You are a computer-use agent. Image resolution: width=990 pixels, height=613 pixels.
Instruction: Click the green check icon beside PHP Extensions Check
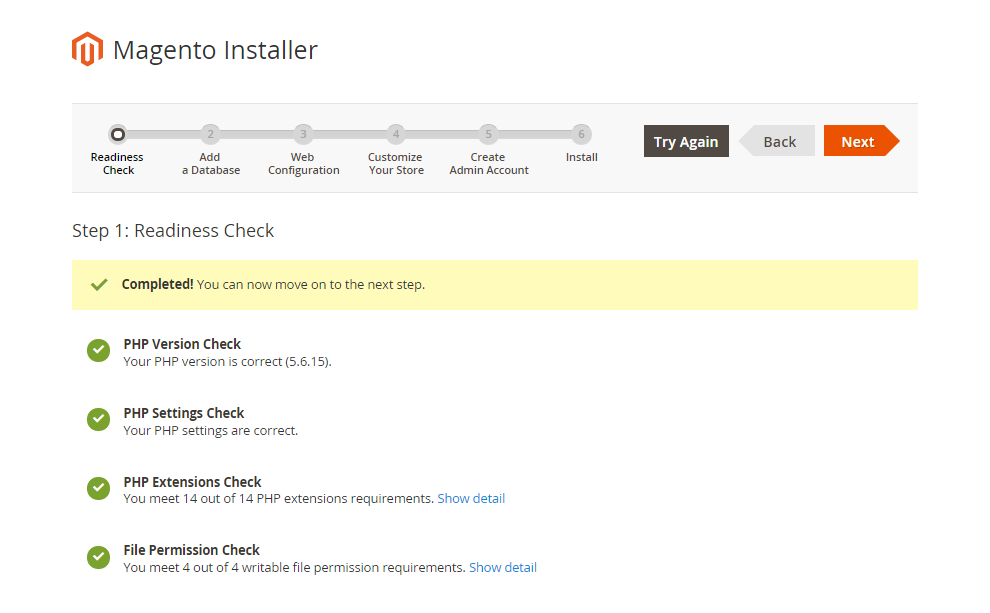[98, 488]
